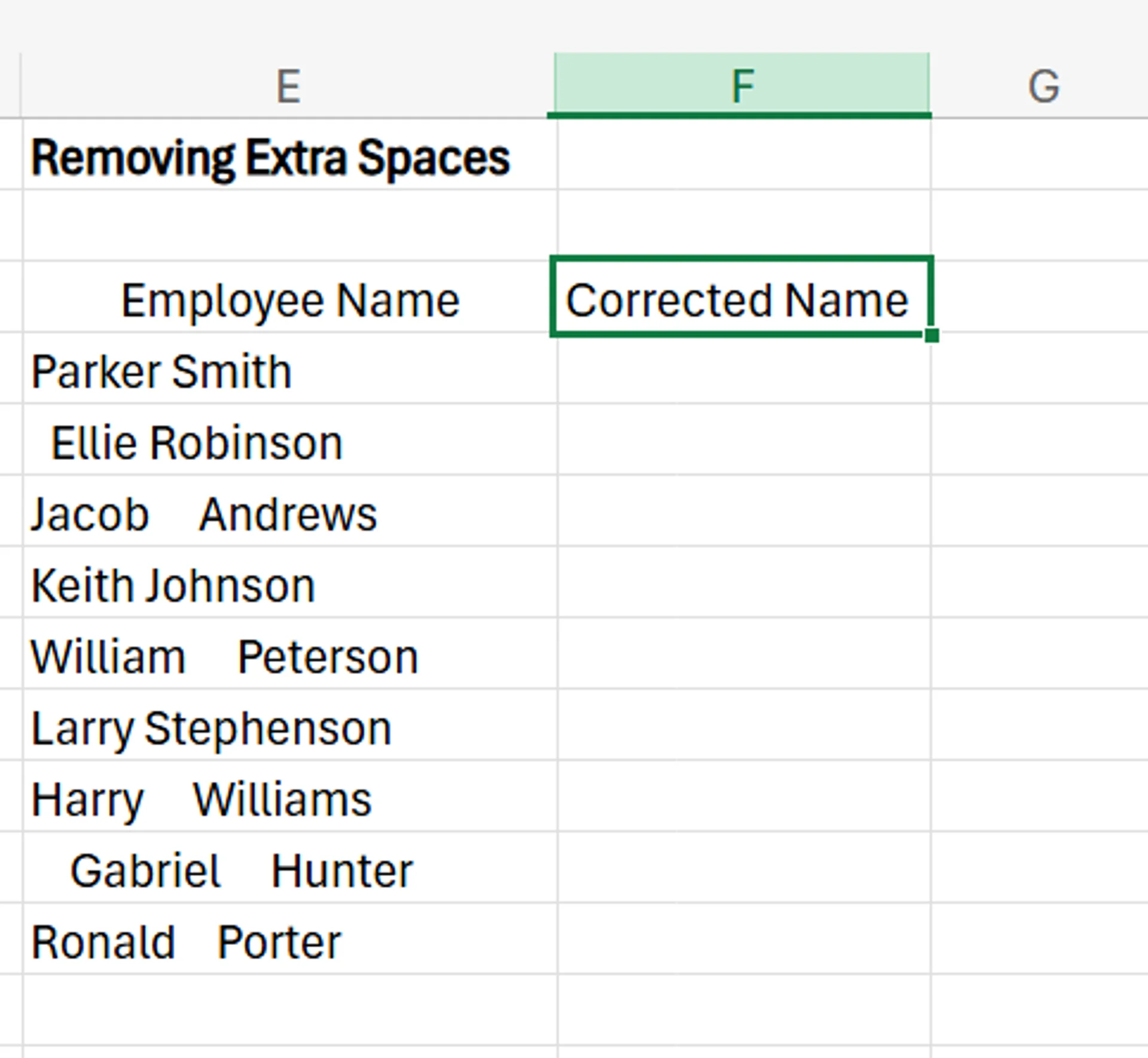The width and height of the screenshot is (1148, 1058).
Task: Click the Harry Williams cell
Action: tap(287, 798)
